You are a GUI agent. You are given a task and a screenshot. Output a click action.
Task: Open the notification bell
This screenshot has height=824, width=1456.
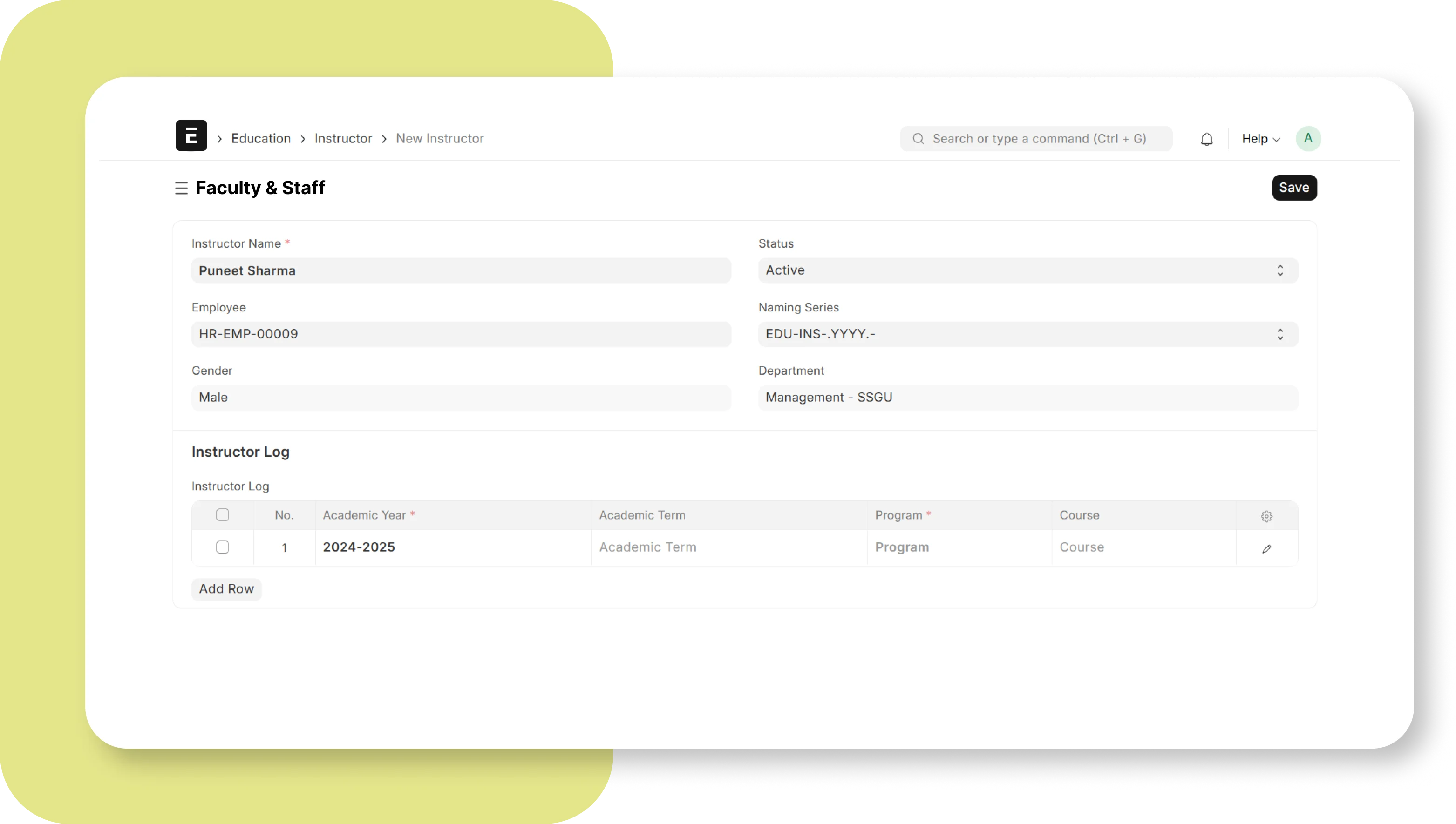pos(1206,138)
